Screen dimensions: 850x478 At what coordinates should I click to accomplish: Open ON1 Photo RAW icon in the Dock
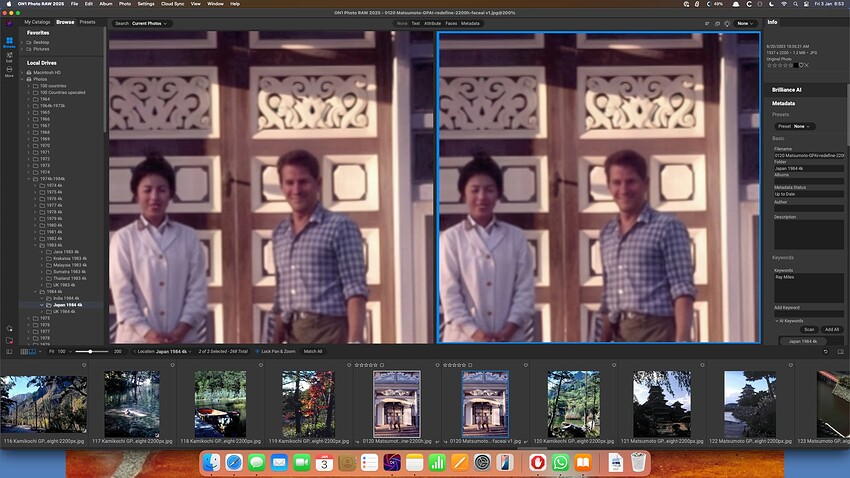pos(392,462)
